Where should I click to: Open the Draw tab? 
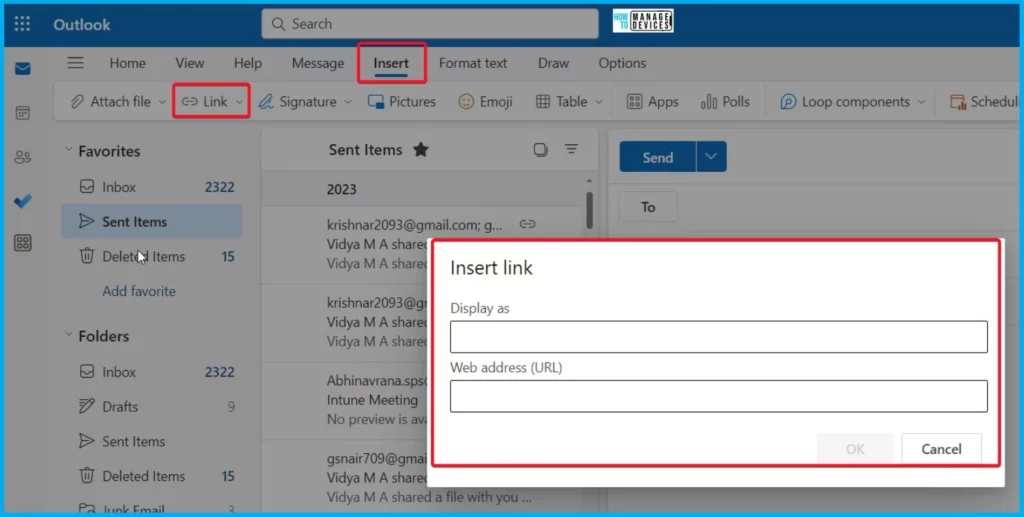[553, 63]
